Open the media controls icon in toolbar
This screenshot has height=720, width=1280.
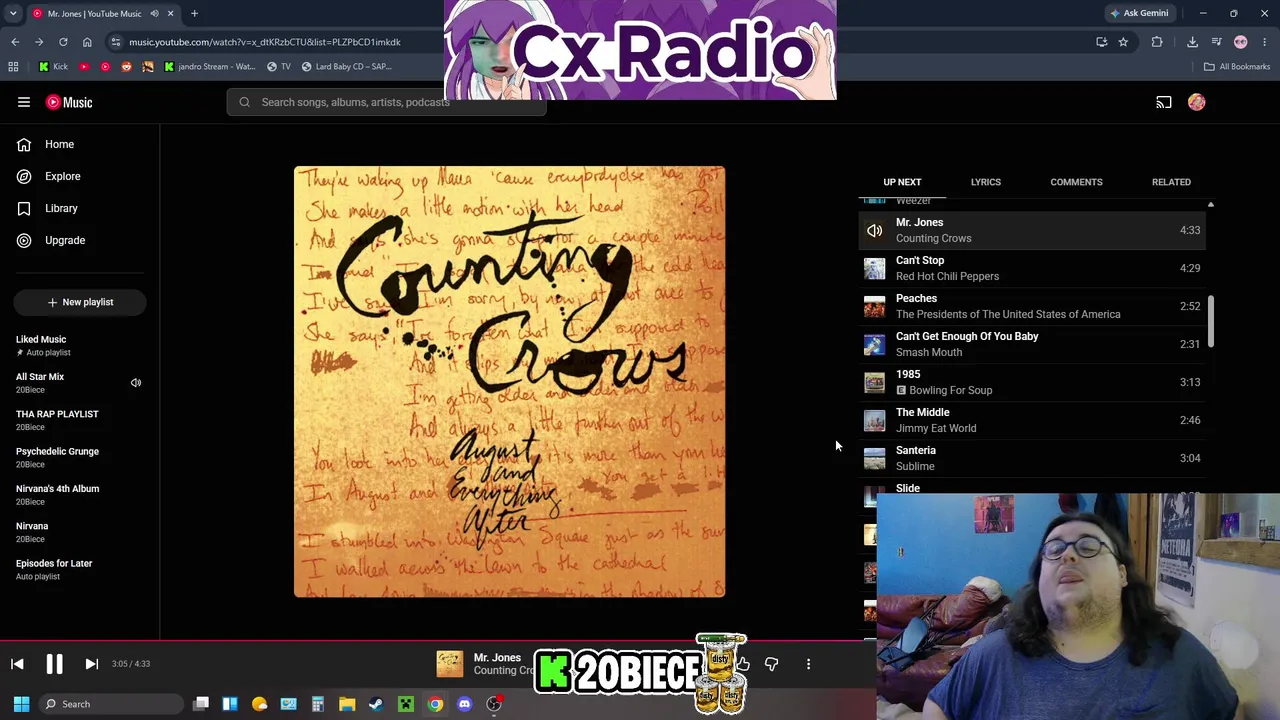click(x=1216, y=42)
